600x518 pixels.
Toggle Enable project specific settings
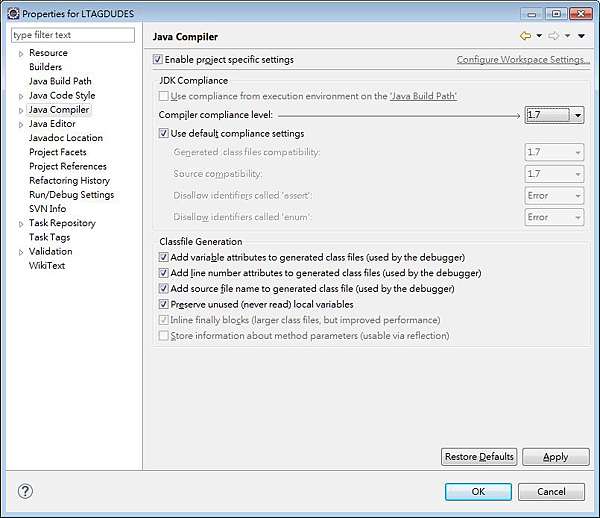tap(157, 59)
